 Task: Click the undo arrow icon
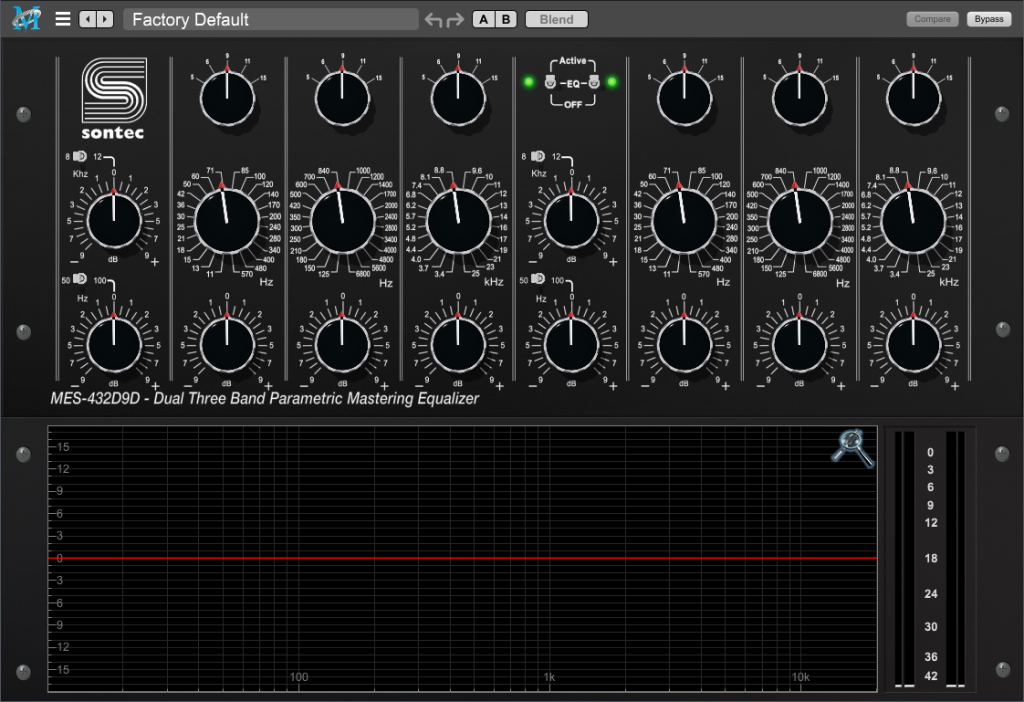point(434,20)
